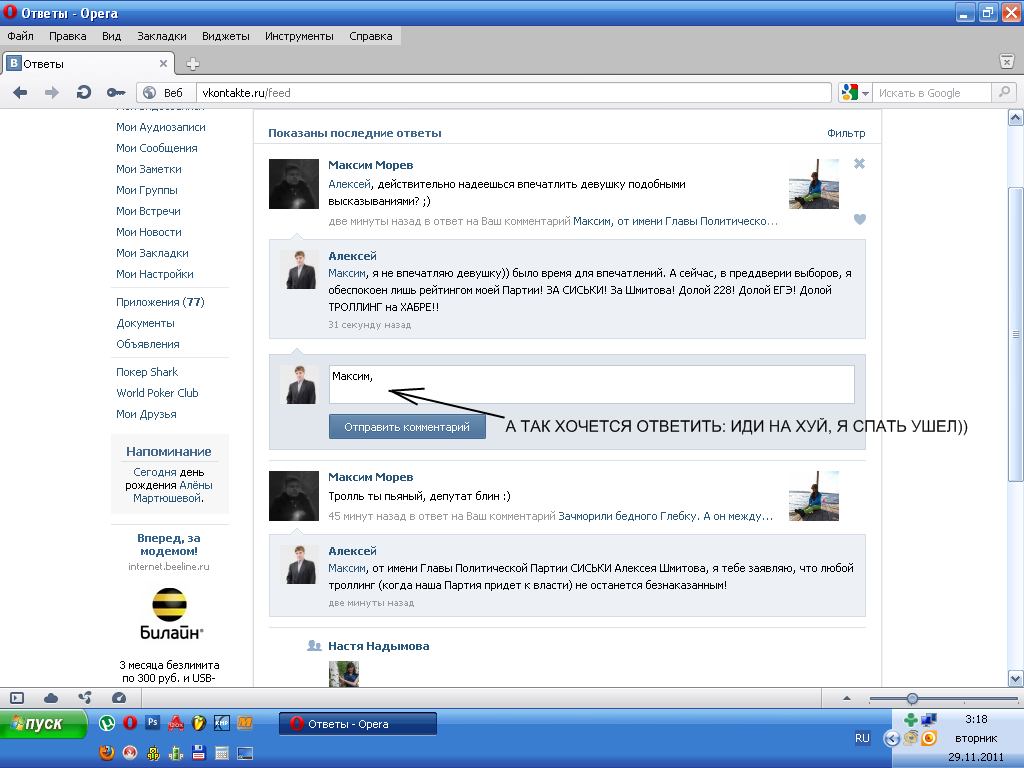The width and height of the screenshot is (1024, 768).
Task: Open the floppy disk quick launch icon
Action: point(199,753)
